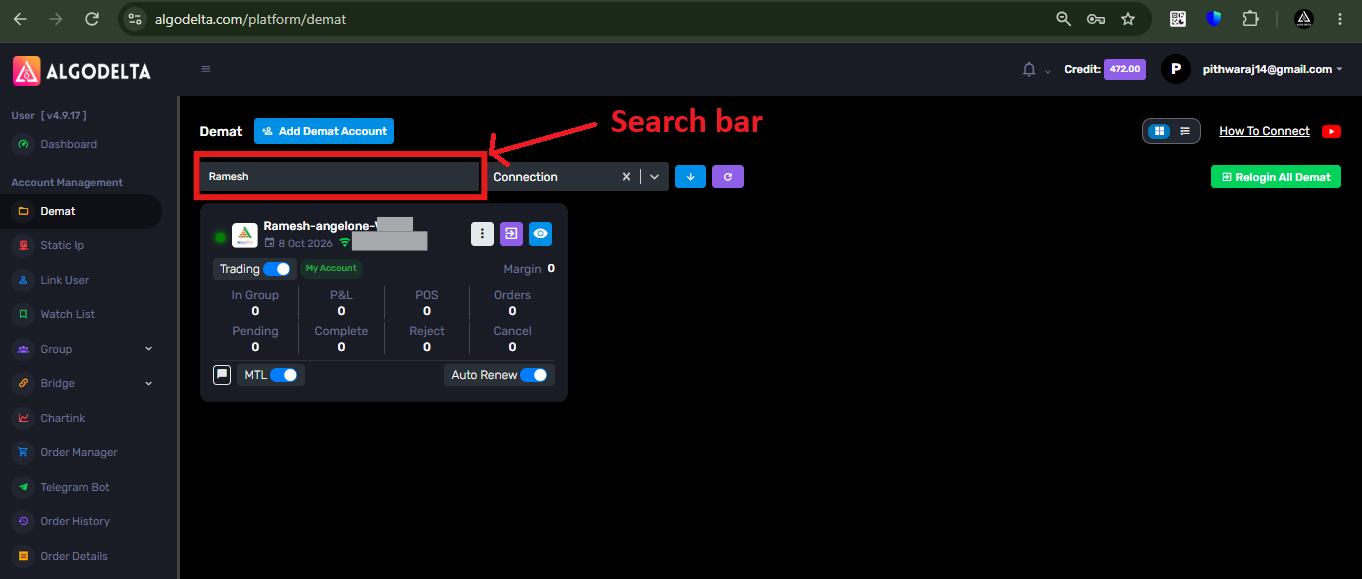Click the purple login icon on account card

pyautogui.click(x=511, y=233)
